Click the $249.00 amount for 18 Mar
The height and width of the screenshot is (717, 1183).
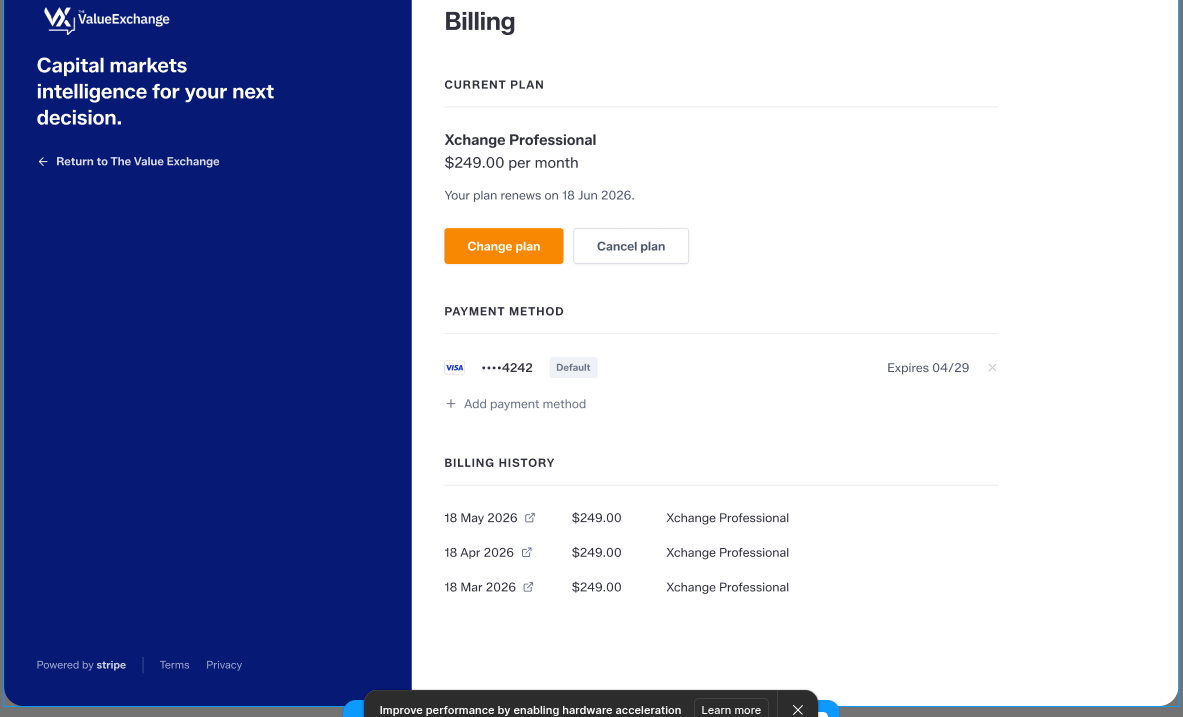click(x=597, y=587)
